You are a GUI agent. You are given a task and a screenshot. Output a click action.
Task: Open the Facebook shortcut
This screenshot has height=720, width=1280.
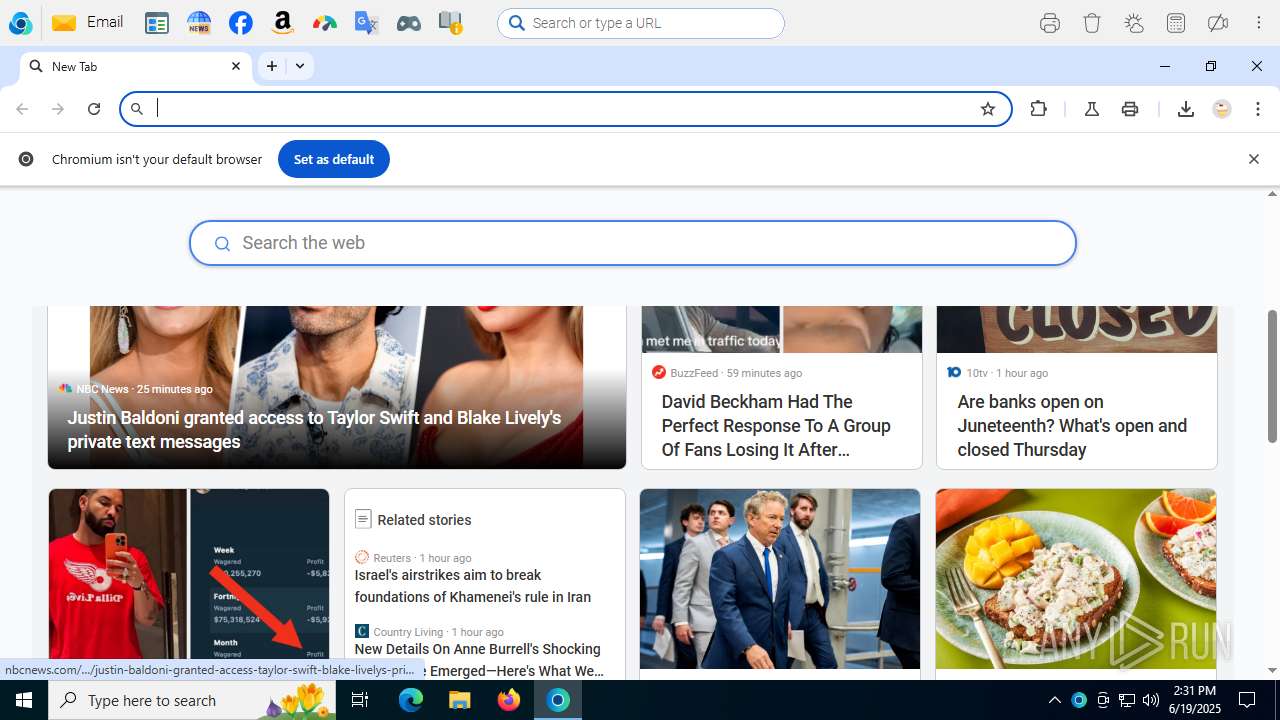240,23
